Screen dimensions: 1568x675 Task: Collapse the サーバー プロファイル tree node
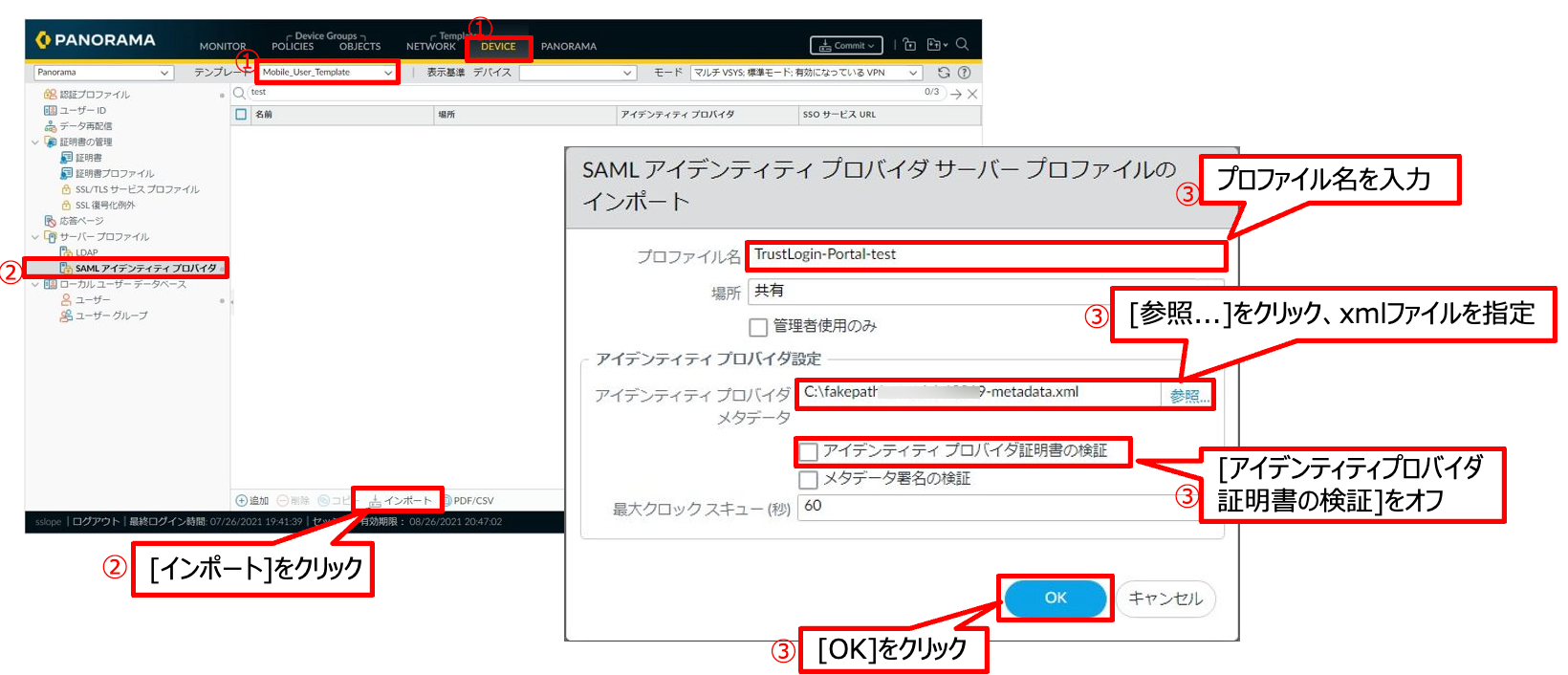pyautogui.click(x=35, y=237)
